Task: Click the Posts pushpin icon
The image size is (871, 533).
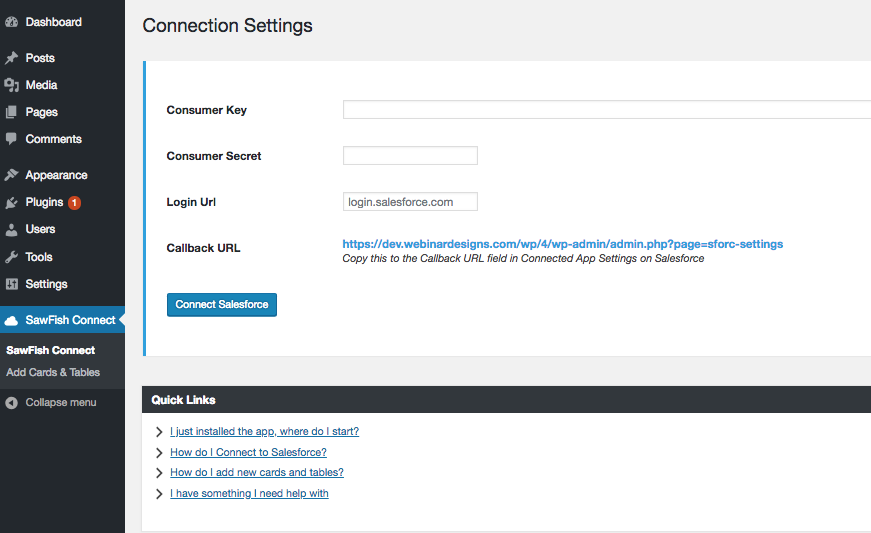Action: (x=11, y=58)
